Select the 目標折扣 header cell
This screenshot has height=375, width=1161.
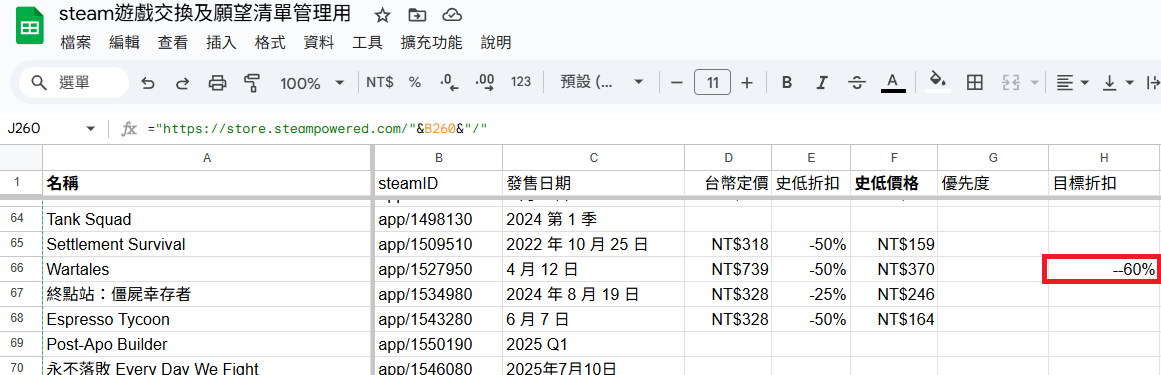click(x=1104, y=183)
